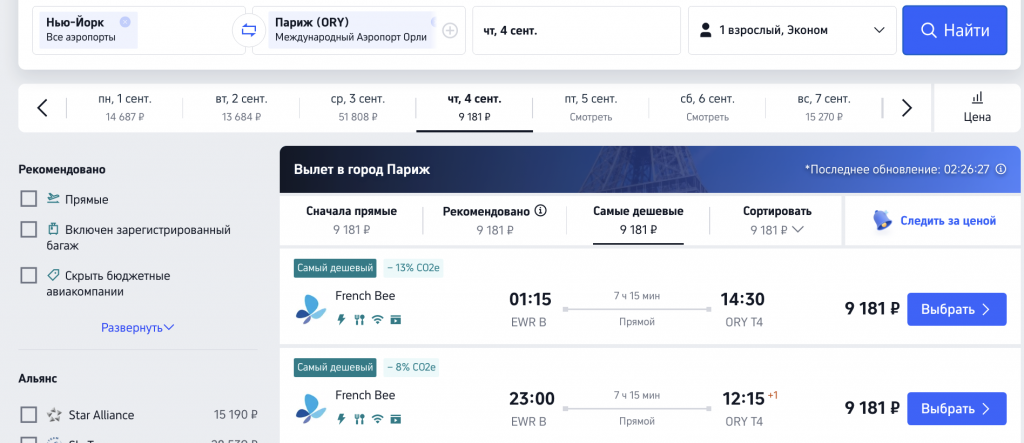Check Включен зарегистрированный багаж filter

pyautogui.click(x=29, y=229)
